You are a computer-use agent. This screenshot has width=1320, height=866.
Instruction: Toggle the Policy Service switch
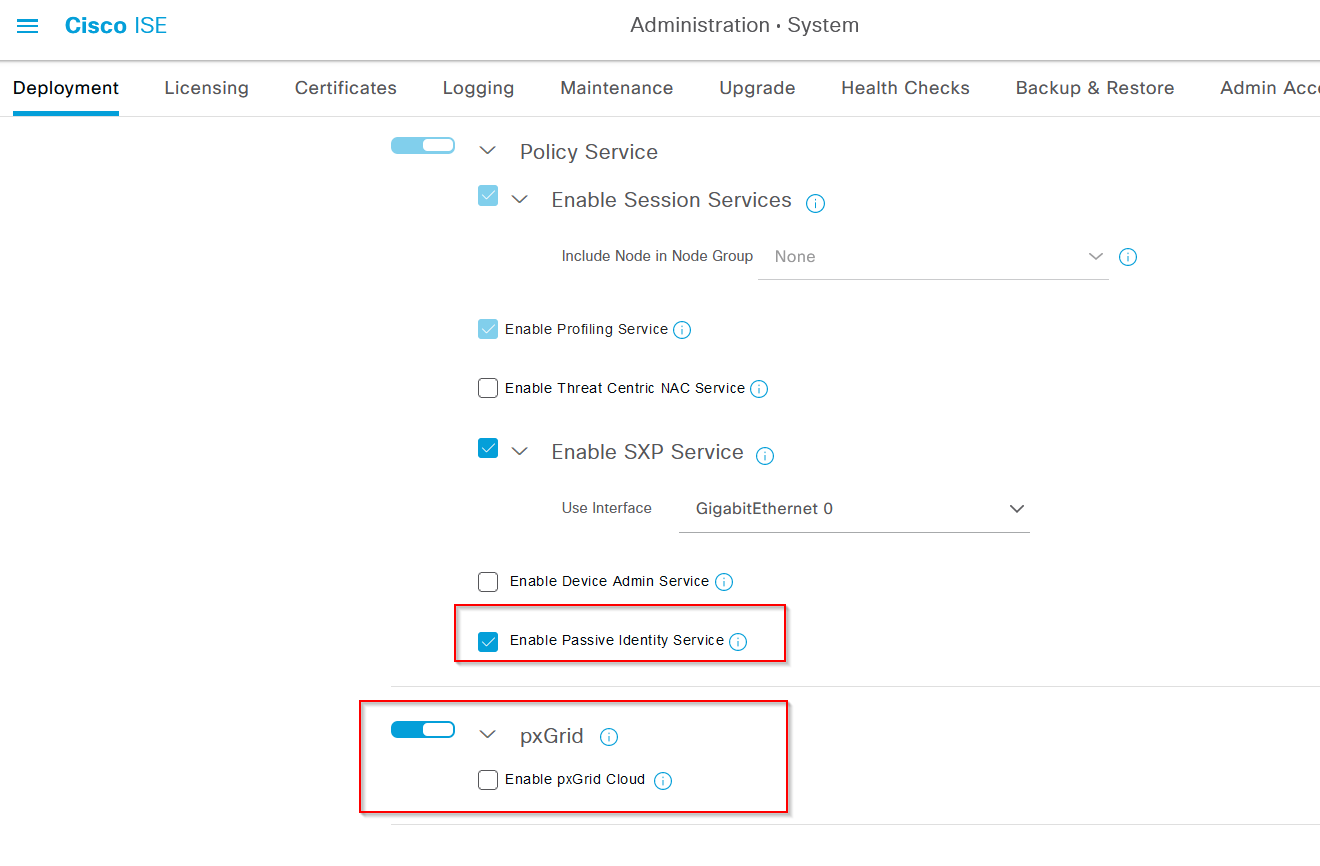point(423,146)
